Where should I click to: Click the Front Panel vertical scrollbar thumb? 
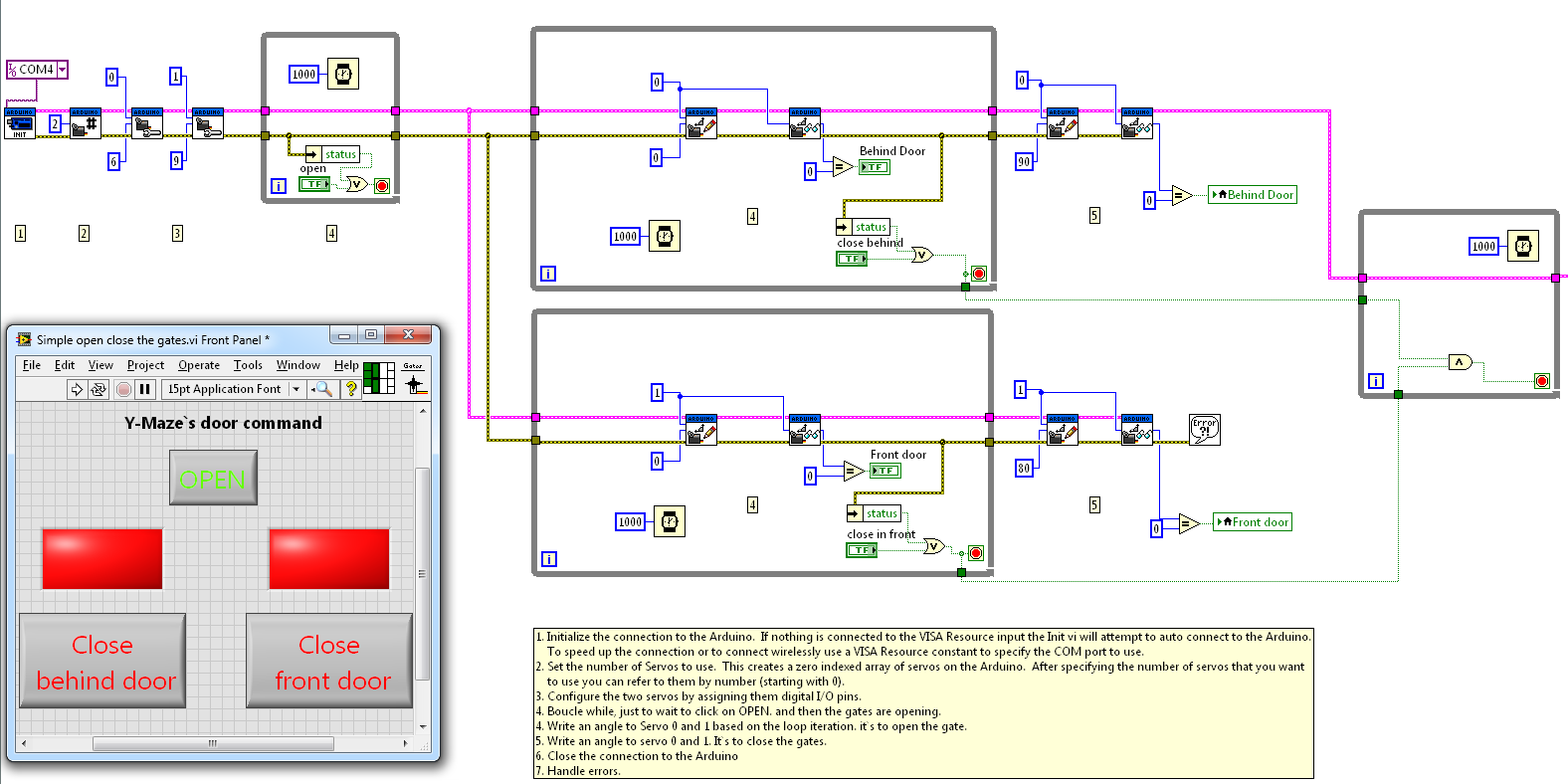click(x=422, y=573)
